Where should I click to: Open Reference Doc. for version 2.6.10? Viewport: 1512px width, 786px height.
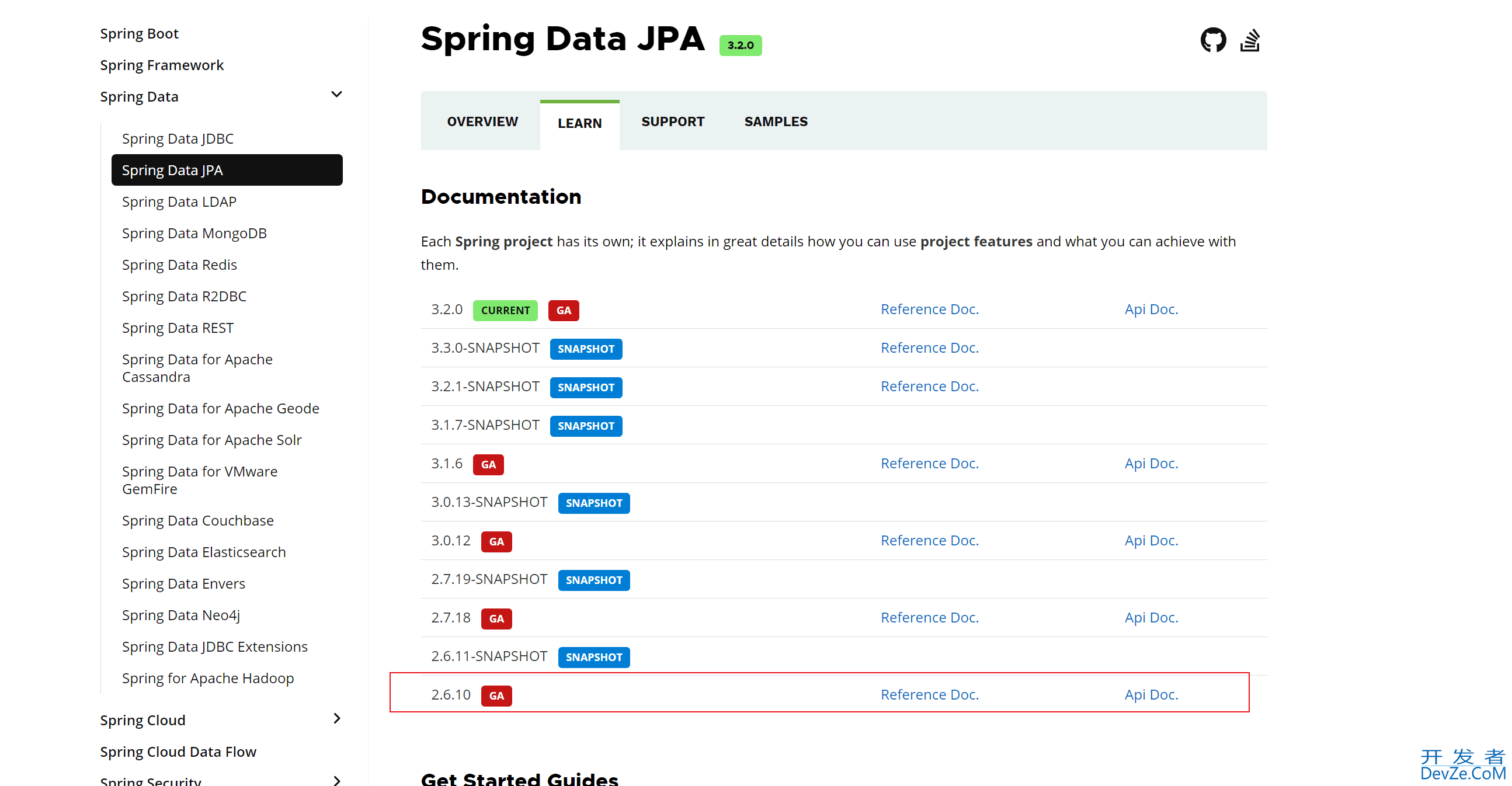coord(930,694)
